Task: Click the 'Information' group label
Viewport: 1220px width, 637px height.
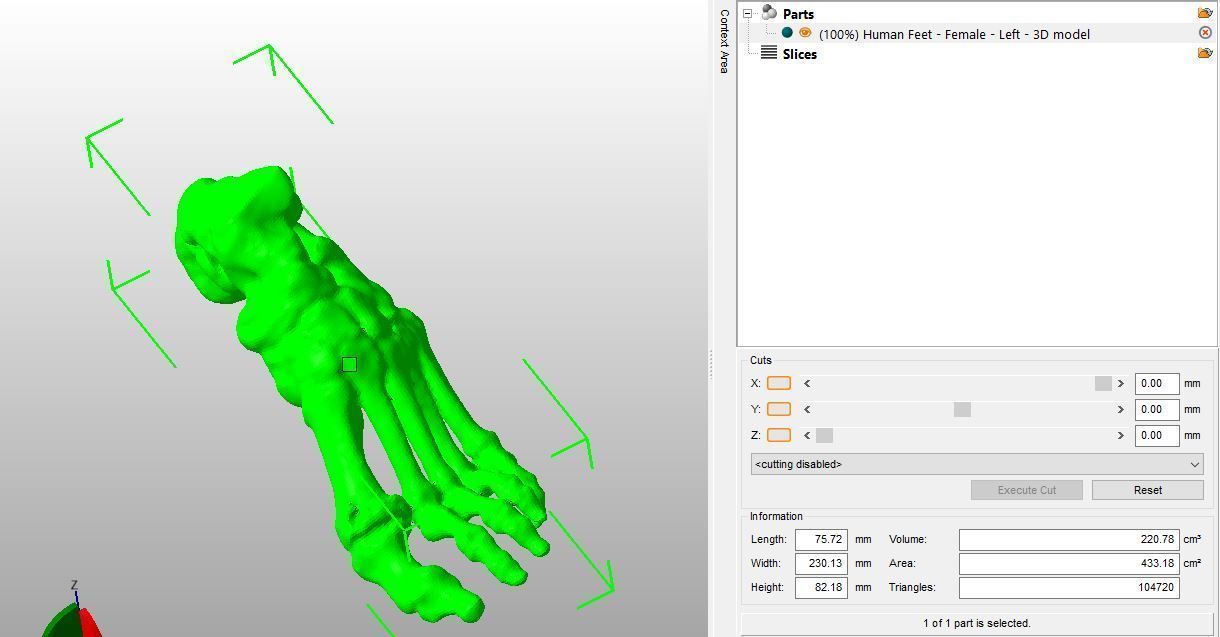Action: (x=776, y=516)
